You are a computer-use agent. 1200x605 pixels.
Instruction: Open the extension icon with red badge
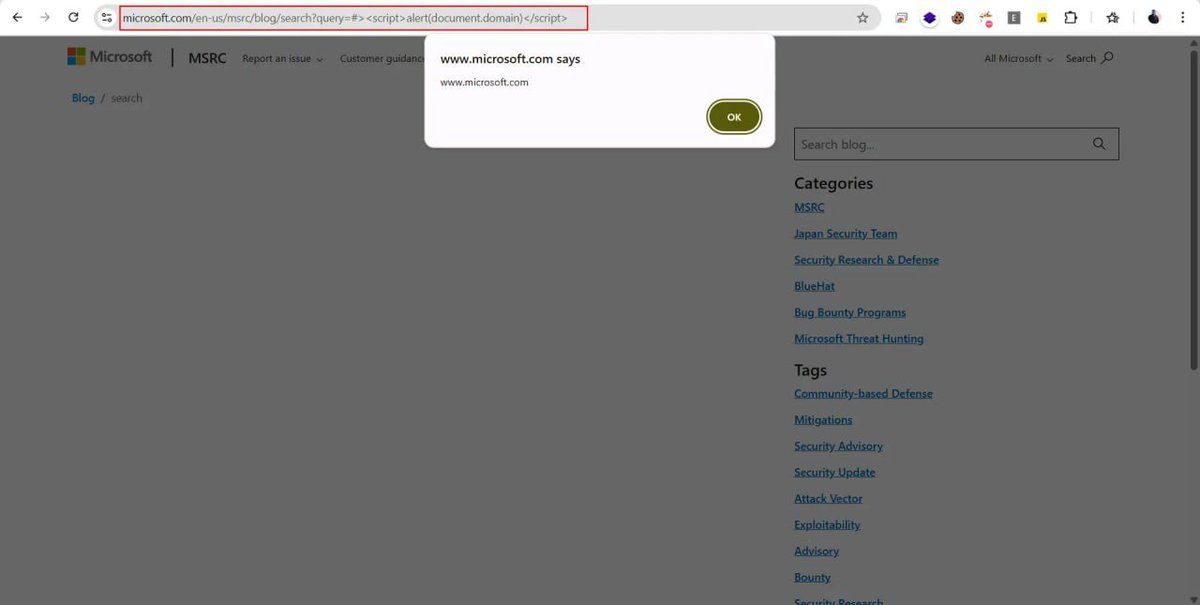986,18
